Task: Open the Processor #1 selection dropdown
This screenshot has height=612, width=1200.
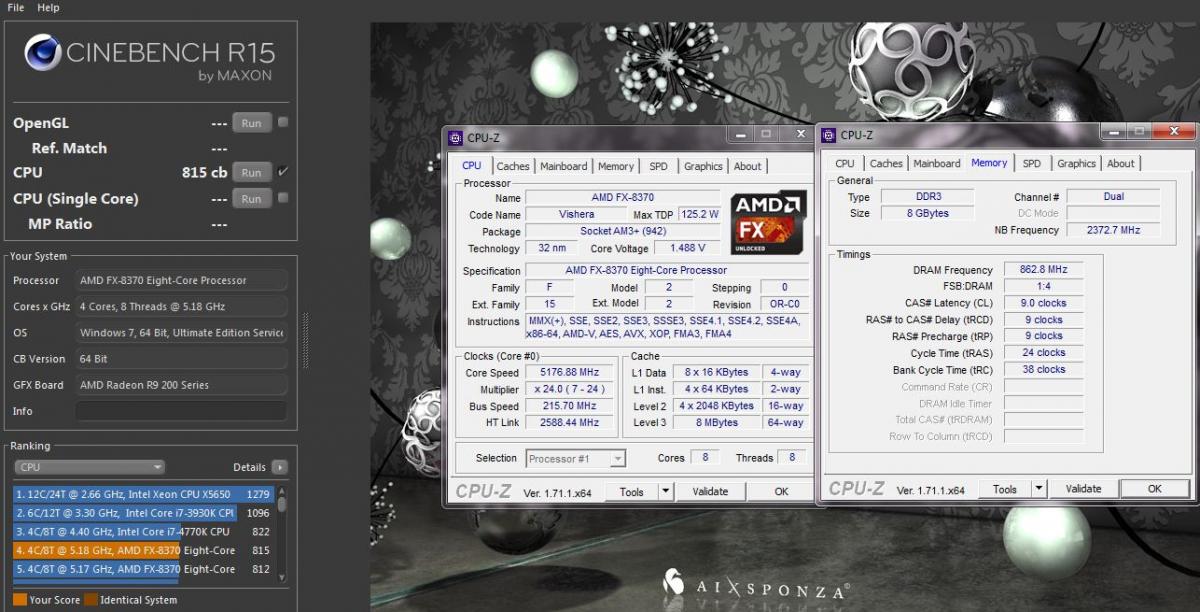Action: 575,458
